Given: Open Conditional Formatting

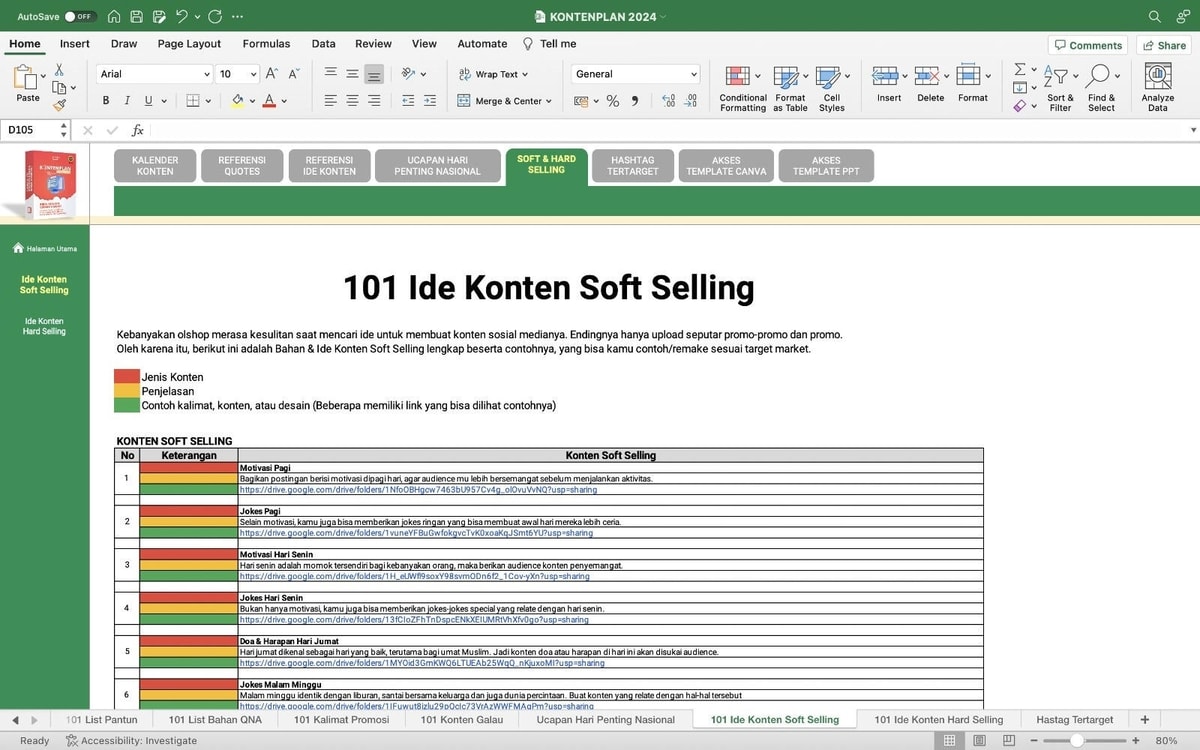Looking at the screenshot, I should [x=742, y=88].
